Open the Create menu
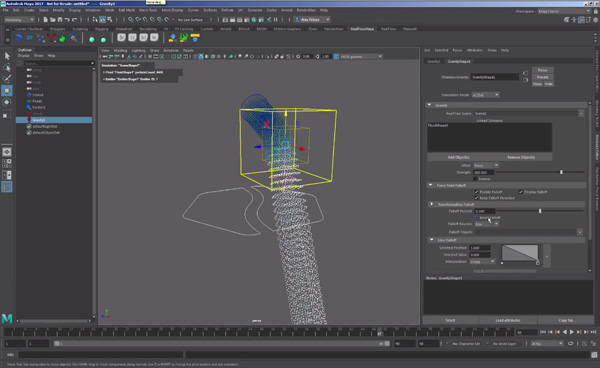 point(29,10)
